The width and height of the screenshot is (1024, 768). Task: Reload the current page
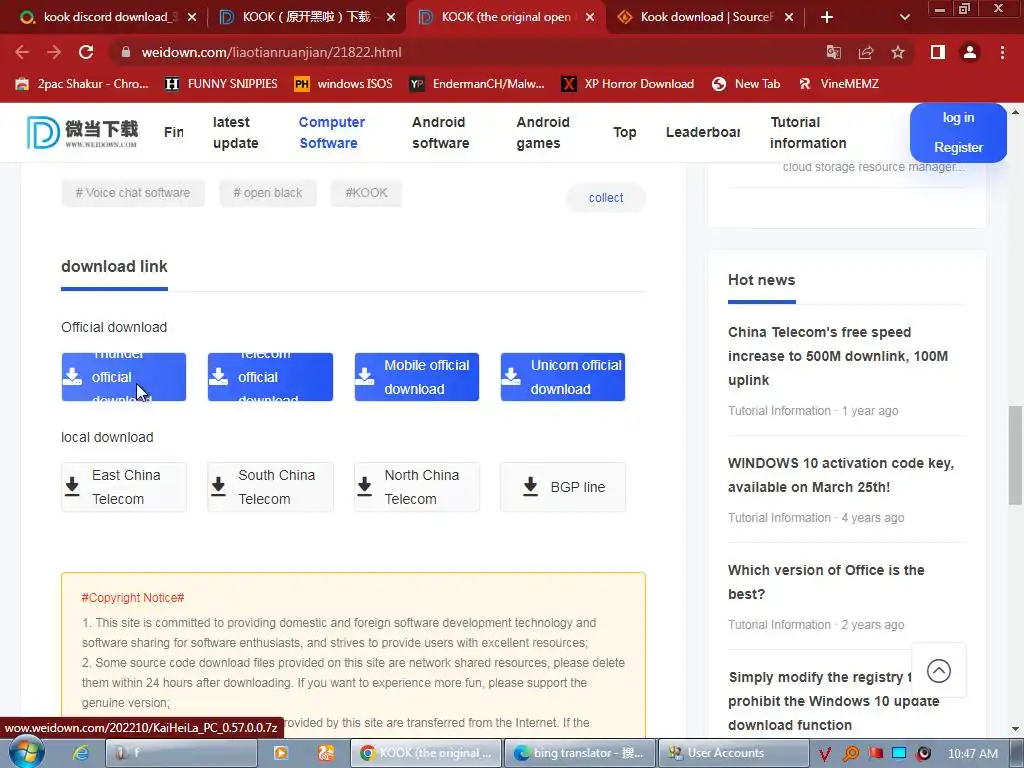coord(86,52)
